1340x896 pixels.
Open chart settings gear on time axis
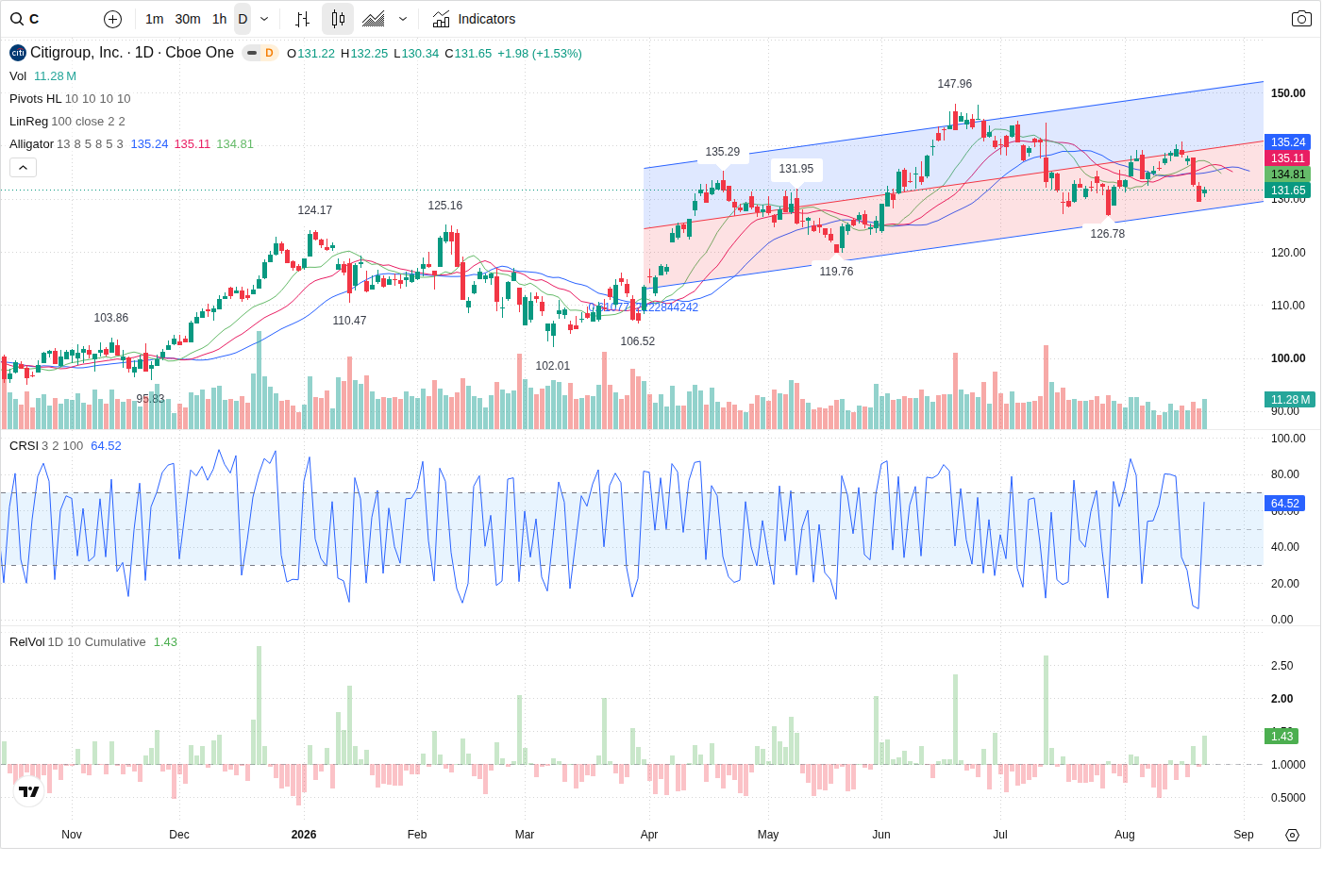[x=1293, y=835]
